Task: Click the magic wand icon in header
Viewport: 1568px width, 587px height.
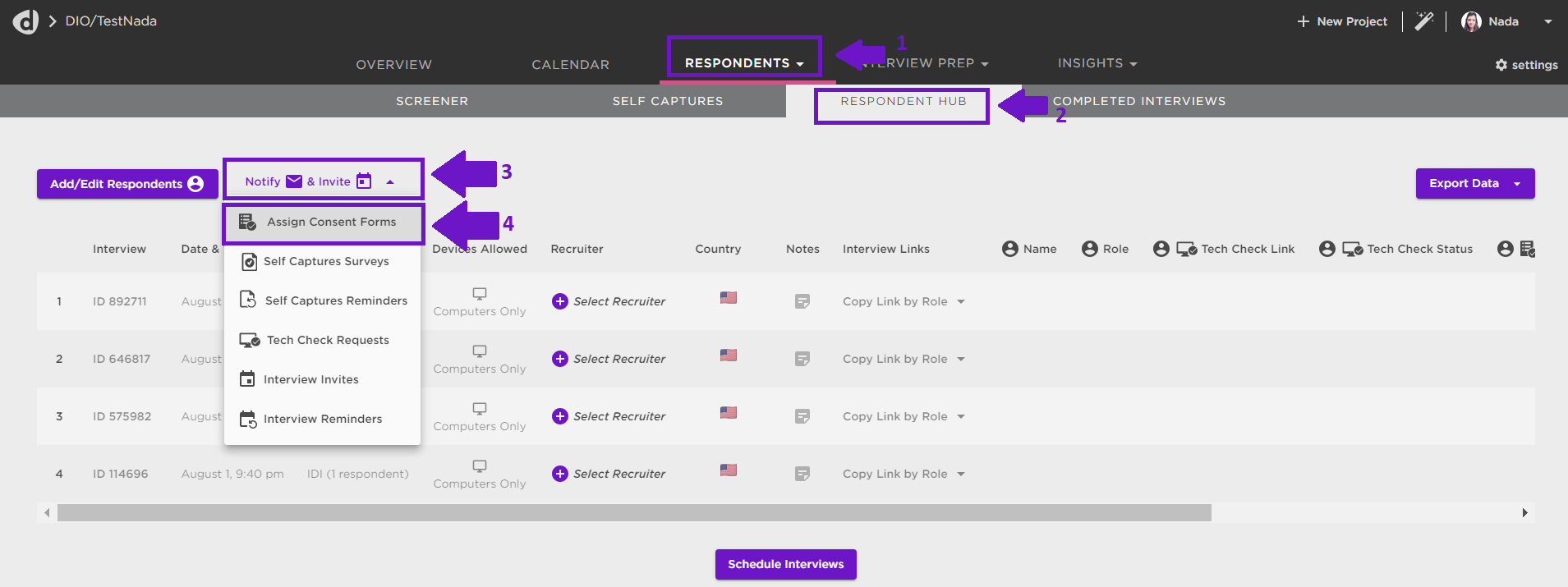Action: 1424,21
